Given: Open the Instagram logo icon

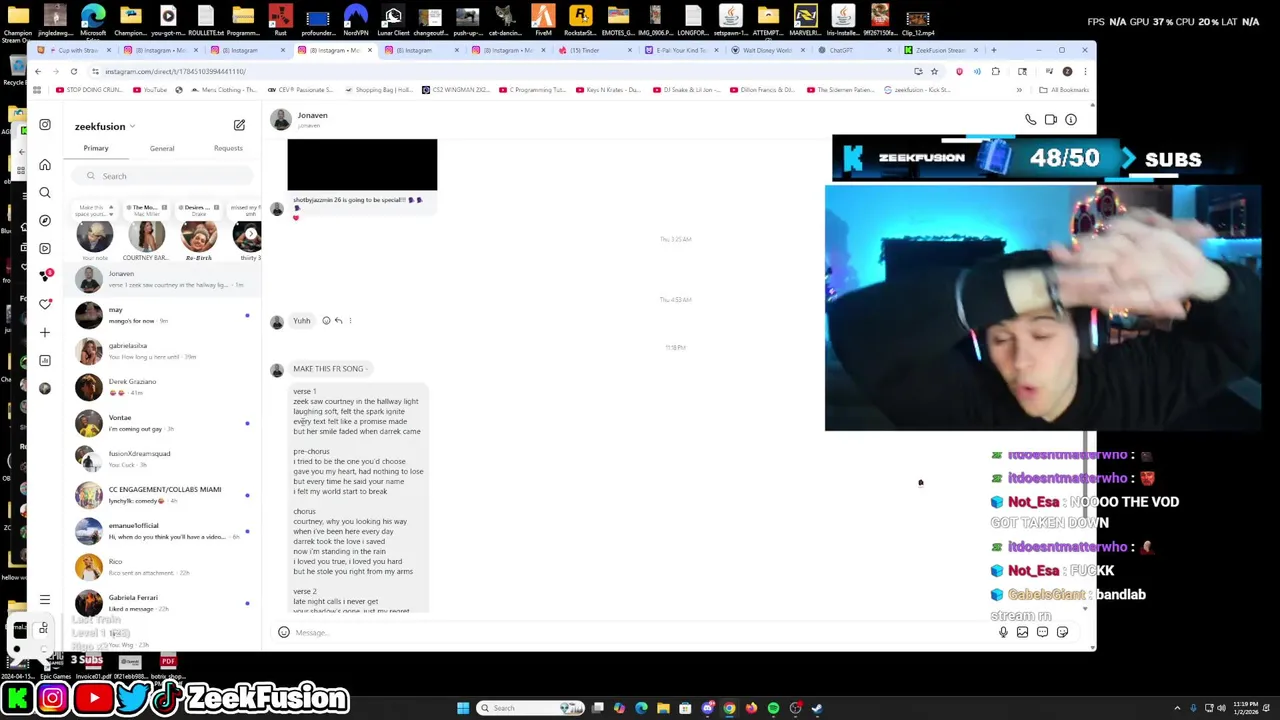Looking at the screenshot, I should point(44,125).
